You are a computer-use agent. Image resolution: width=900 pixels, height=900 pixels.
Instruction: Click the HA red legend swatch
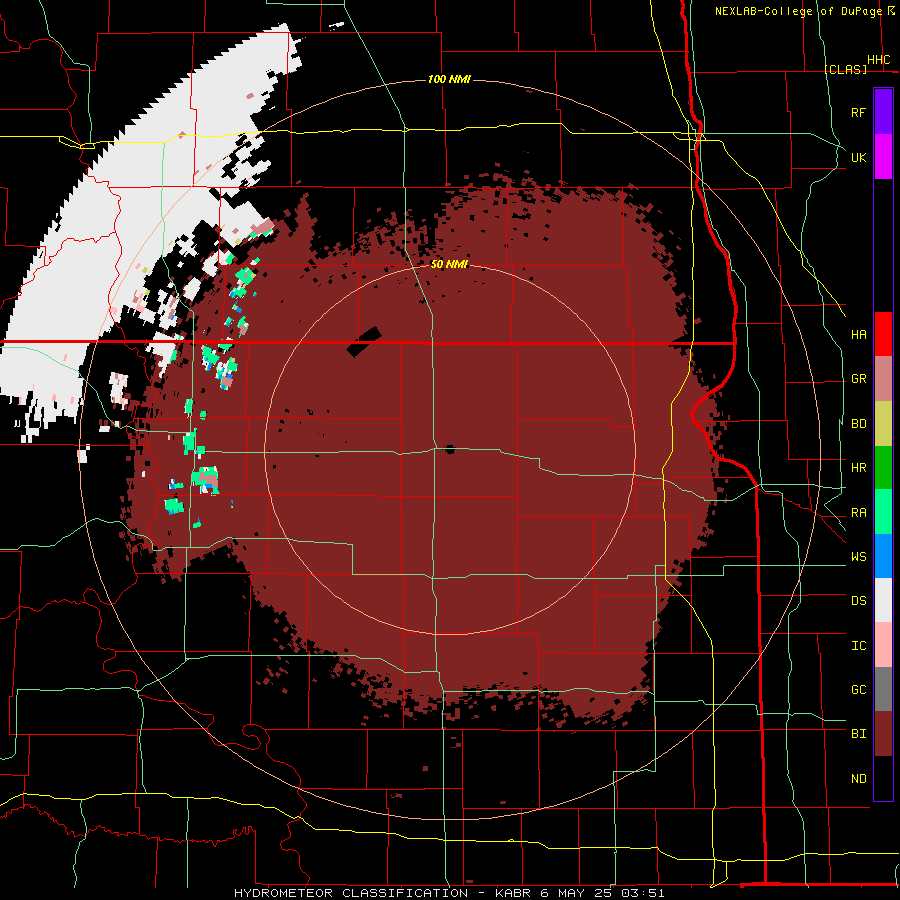883,334
